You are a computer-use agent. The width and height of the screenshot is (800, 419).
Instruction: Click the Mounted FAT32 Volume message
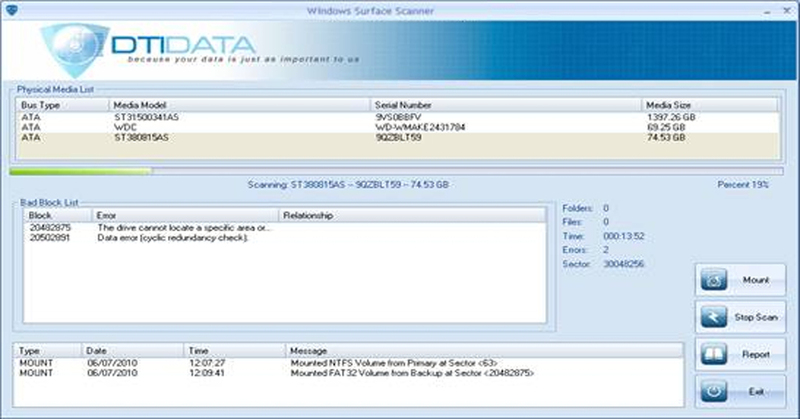pos(412,374)
